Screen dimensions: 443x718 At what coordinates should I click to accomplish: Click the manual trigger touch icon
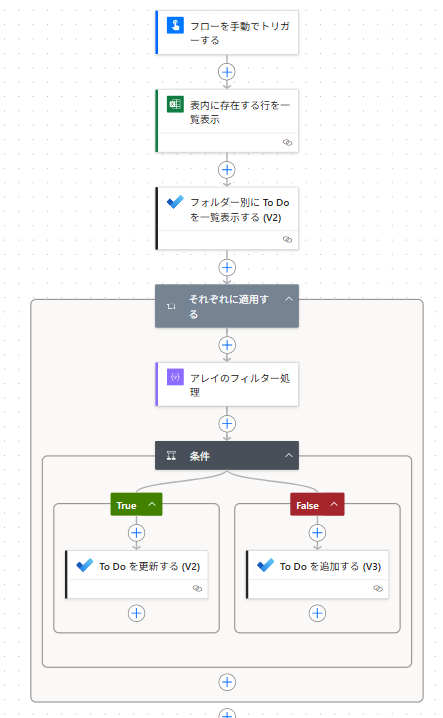click(x=175, y=25)
